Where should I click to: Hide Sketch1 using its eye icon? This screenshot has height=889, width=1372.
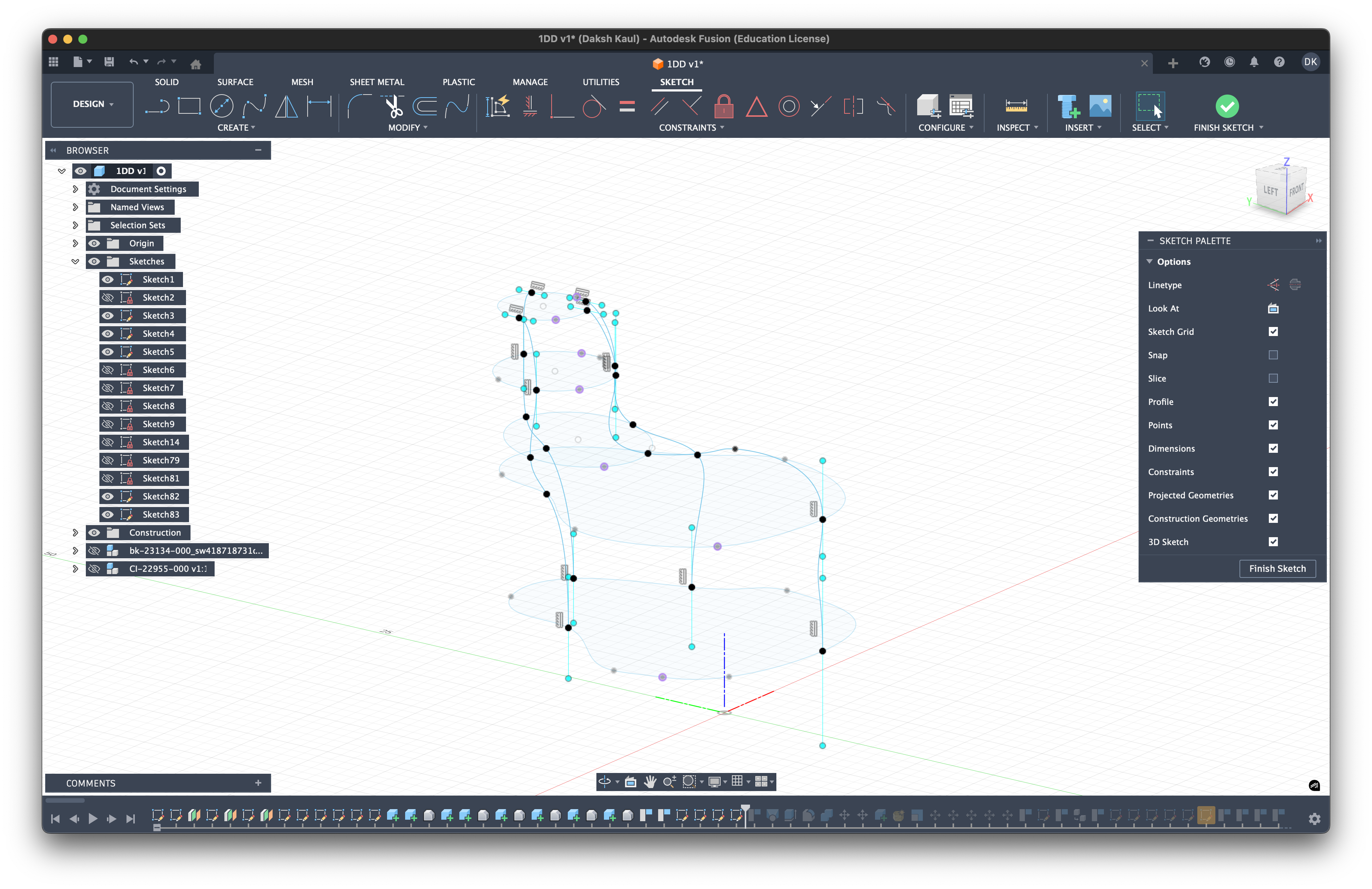(108, 279)
